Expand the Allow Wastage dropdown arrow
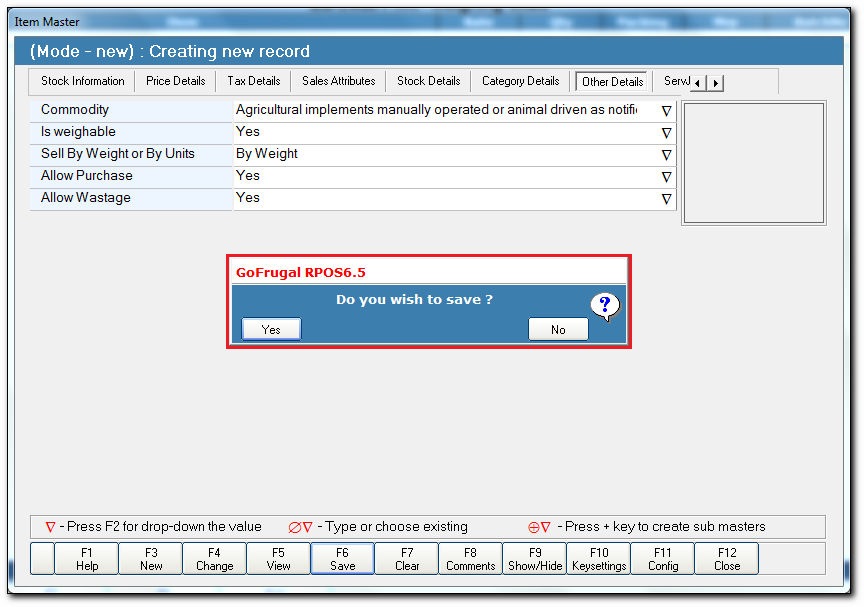 click(x=666, y=199)
